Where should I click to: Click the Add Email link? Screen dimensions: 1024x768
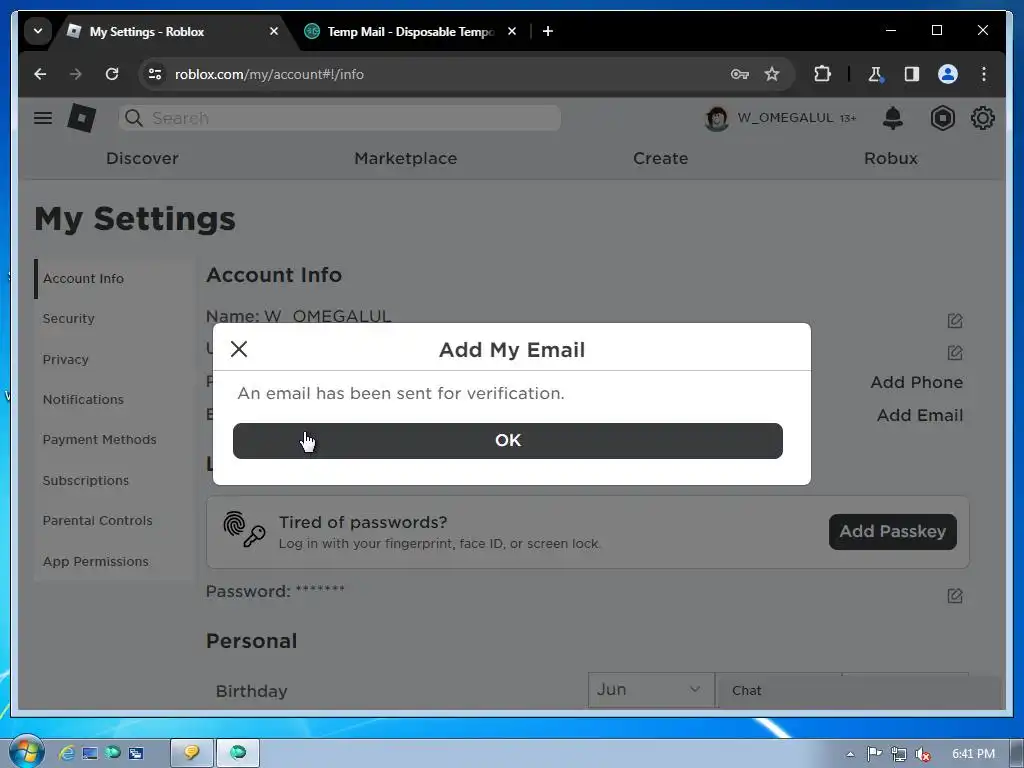920,415
